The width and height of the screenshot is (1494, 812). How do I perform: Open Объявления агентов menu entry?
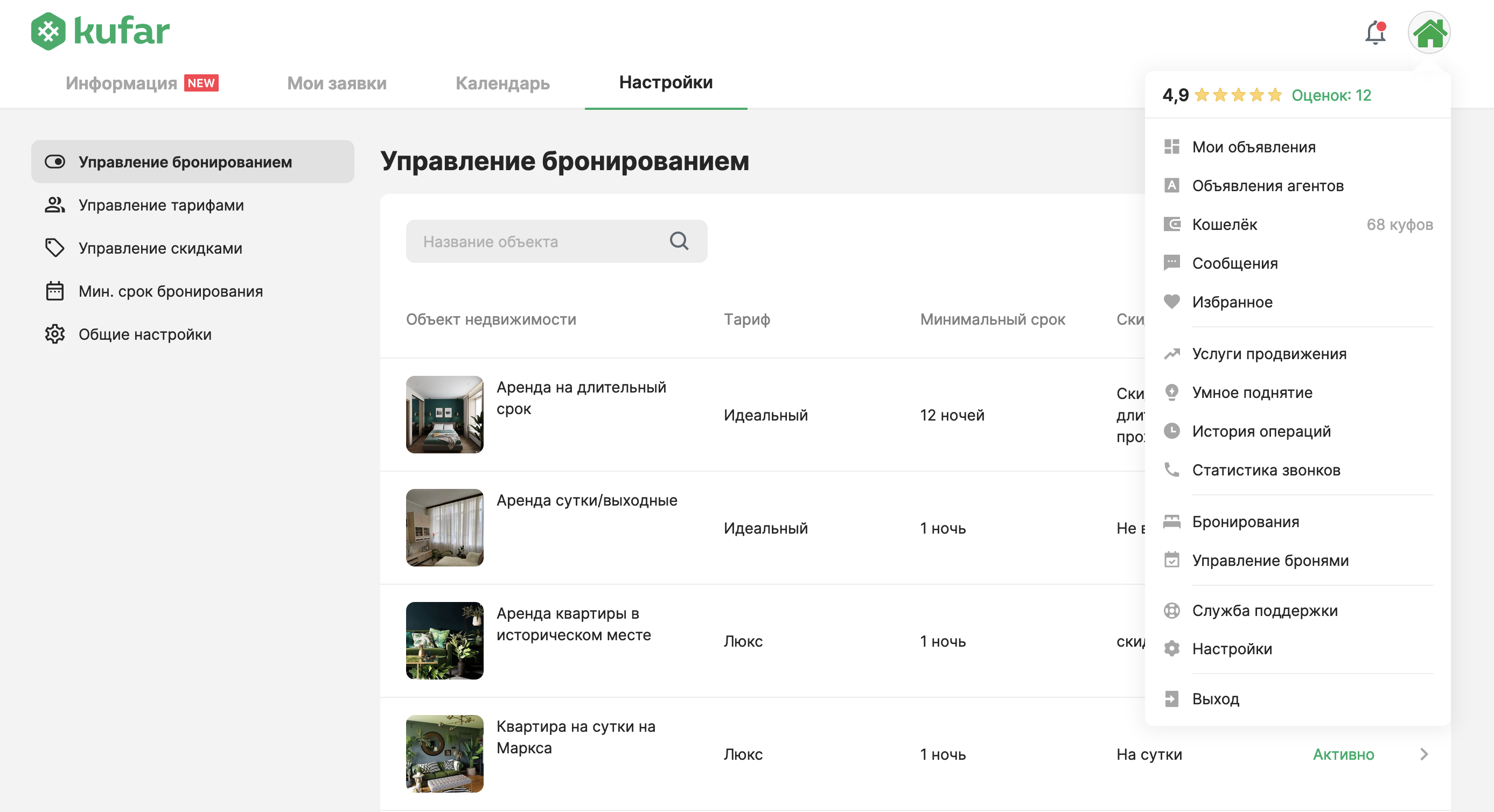(1297, 186)
